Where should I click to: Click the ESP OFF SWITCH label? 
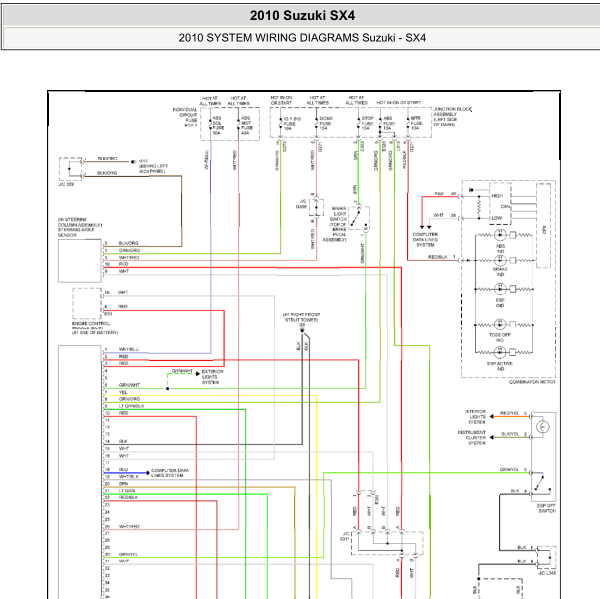coord(546,508)
